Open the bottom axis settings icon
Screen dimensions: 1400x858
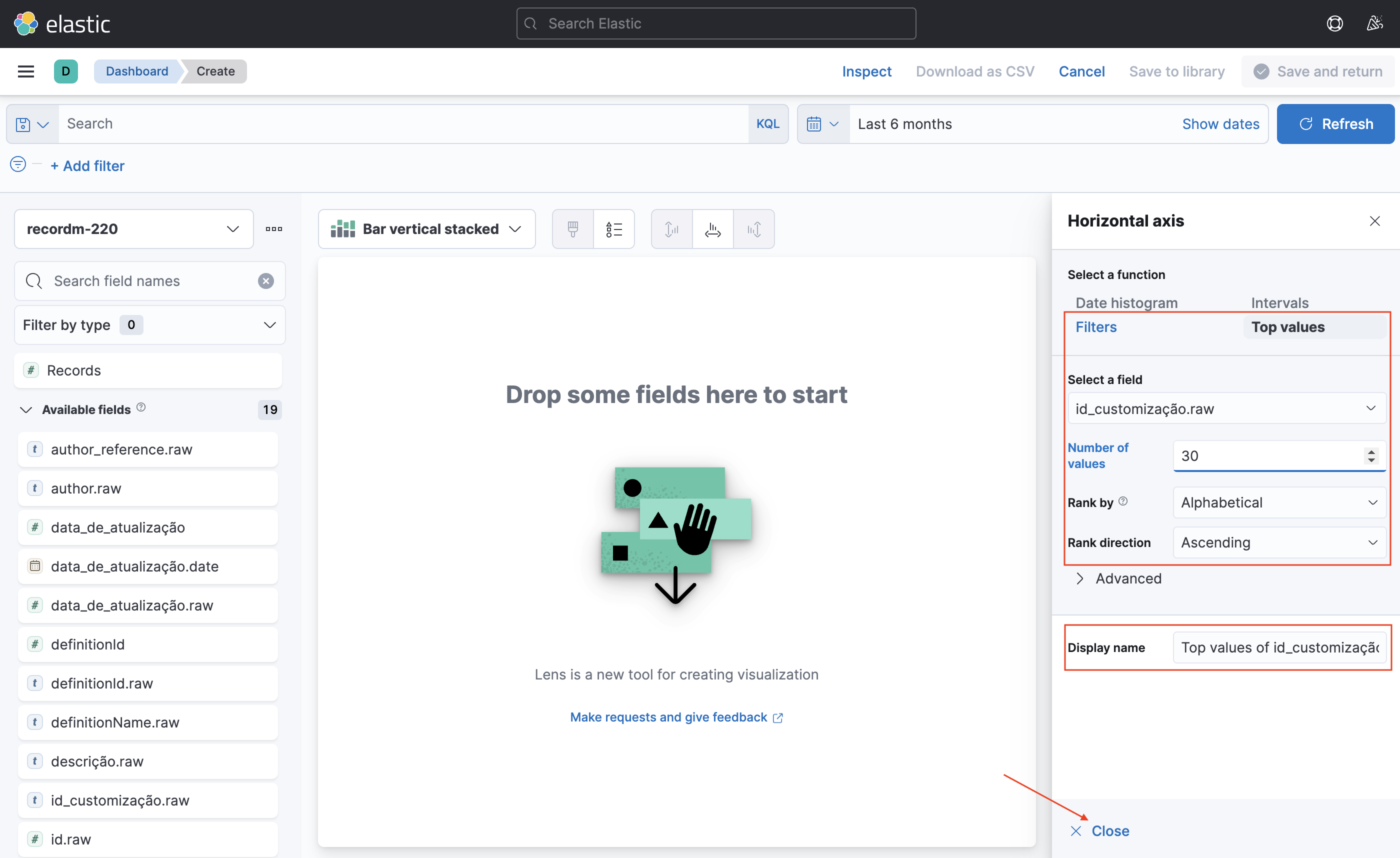click(x=712, y=229)
